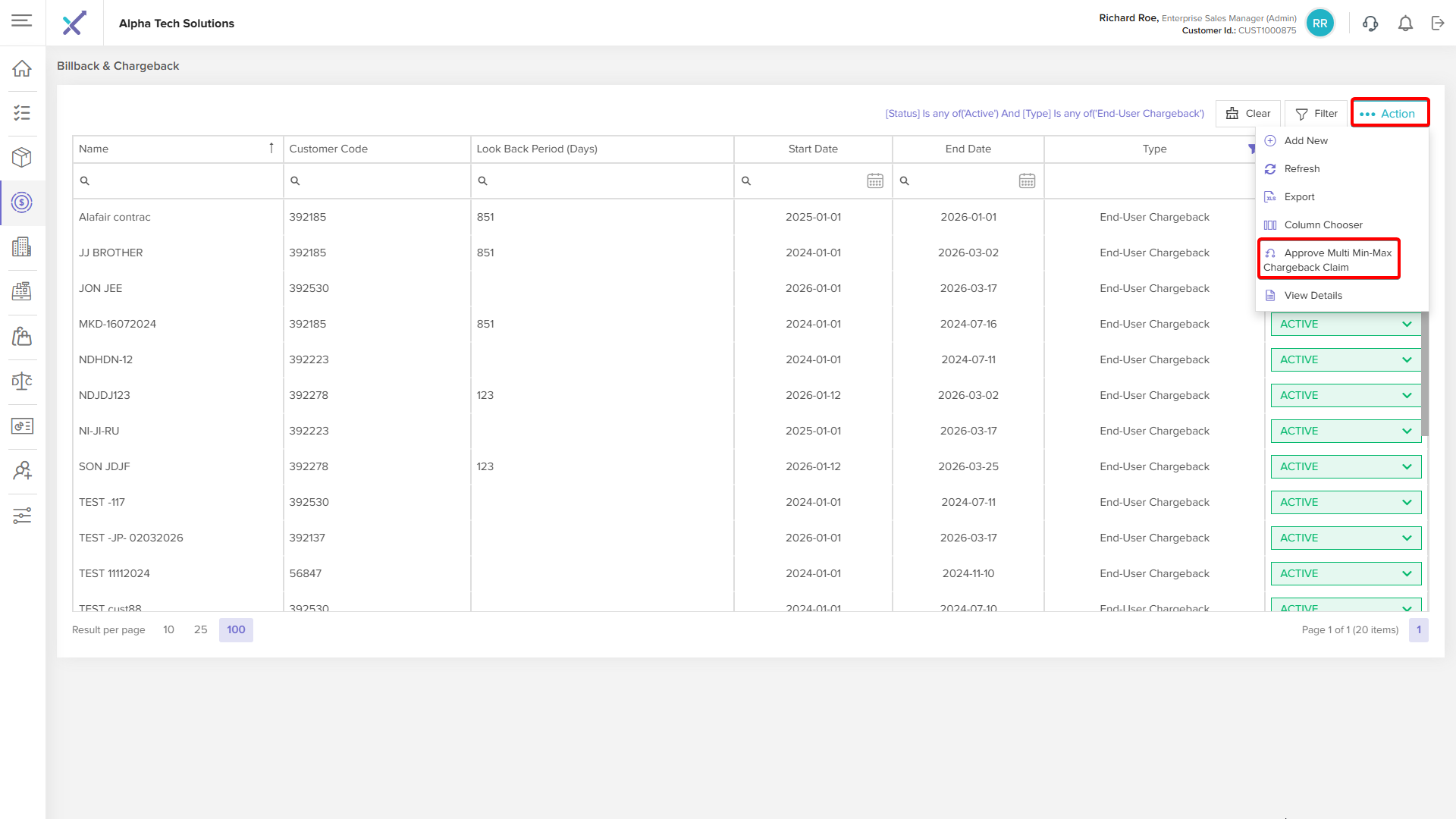
Task: Click the Filter button
Action: click(x=1316, y=114)
